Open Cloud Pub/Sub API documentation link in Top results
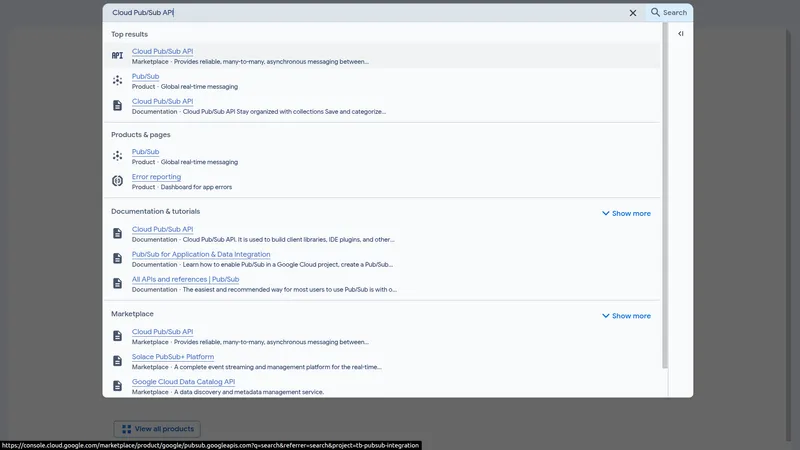800x450 pixels. pos(162,101)
